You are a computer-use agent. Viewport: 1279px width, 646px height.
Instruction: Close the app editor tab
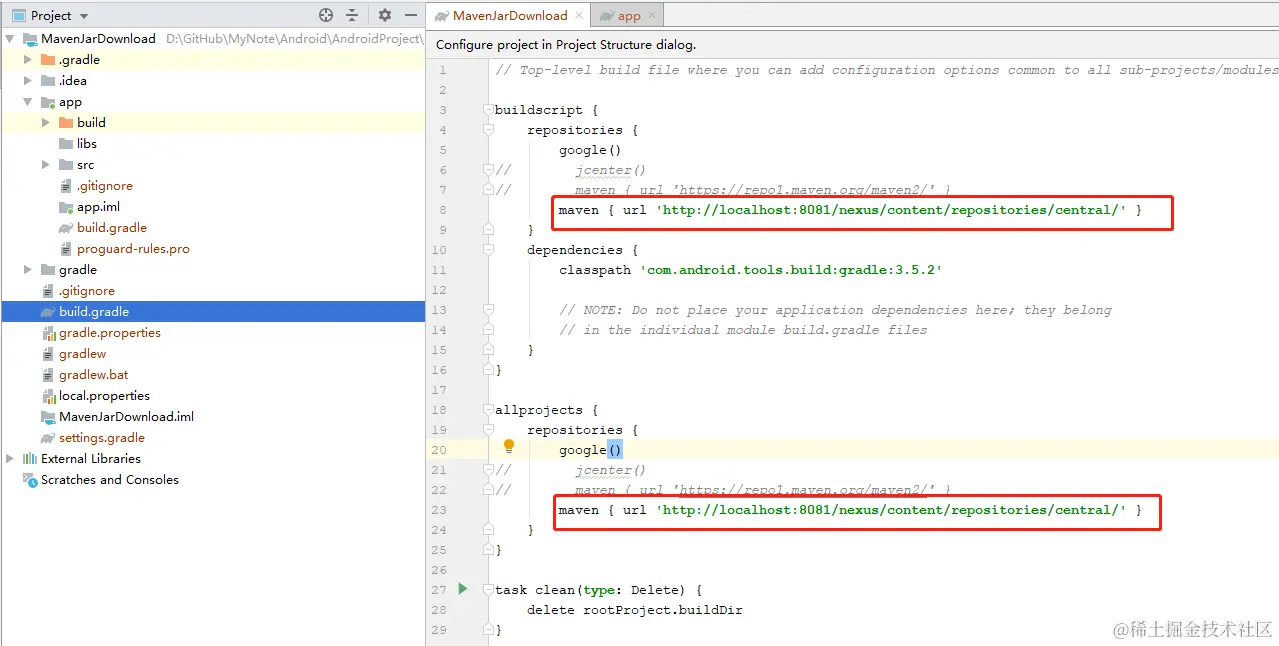pos(652,16)
